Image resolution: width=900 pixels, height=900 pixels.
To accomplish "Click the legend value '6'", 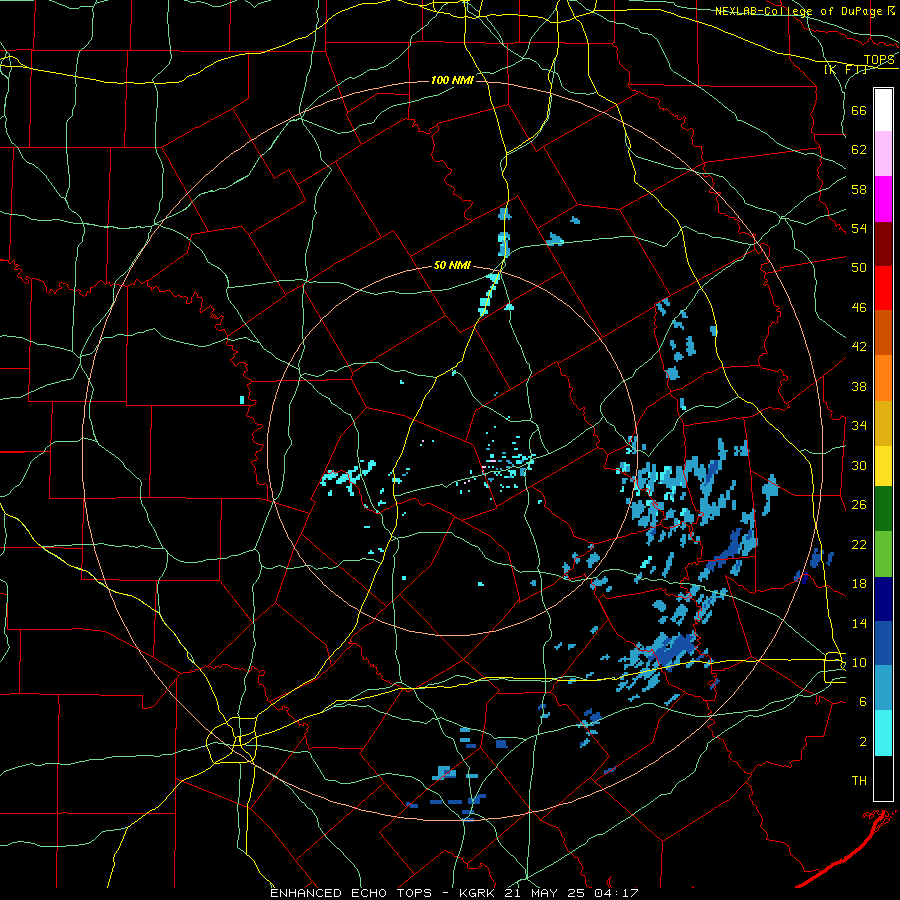I will (x=863, y=701).
